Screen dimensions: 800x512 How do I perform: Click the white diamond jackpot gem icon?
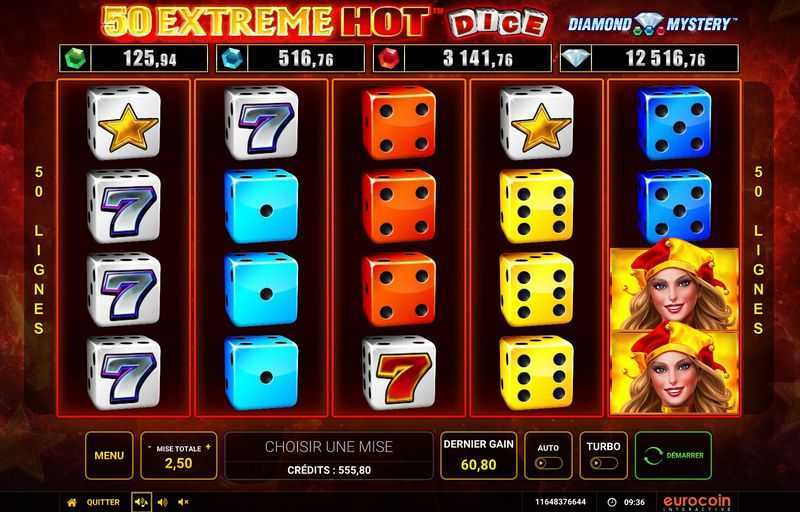click(576, 58)
